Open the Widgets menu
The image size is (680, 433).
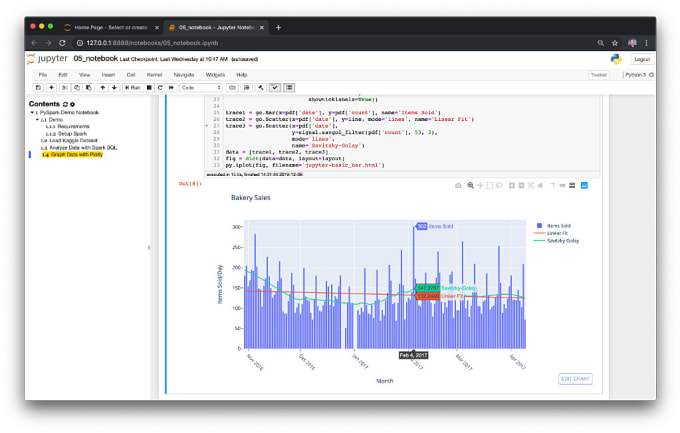tap(215, 75)
